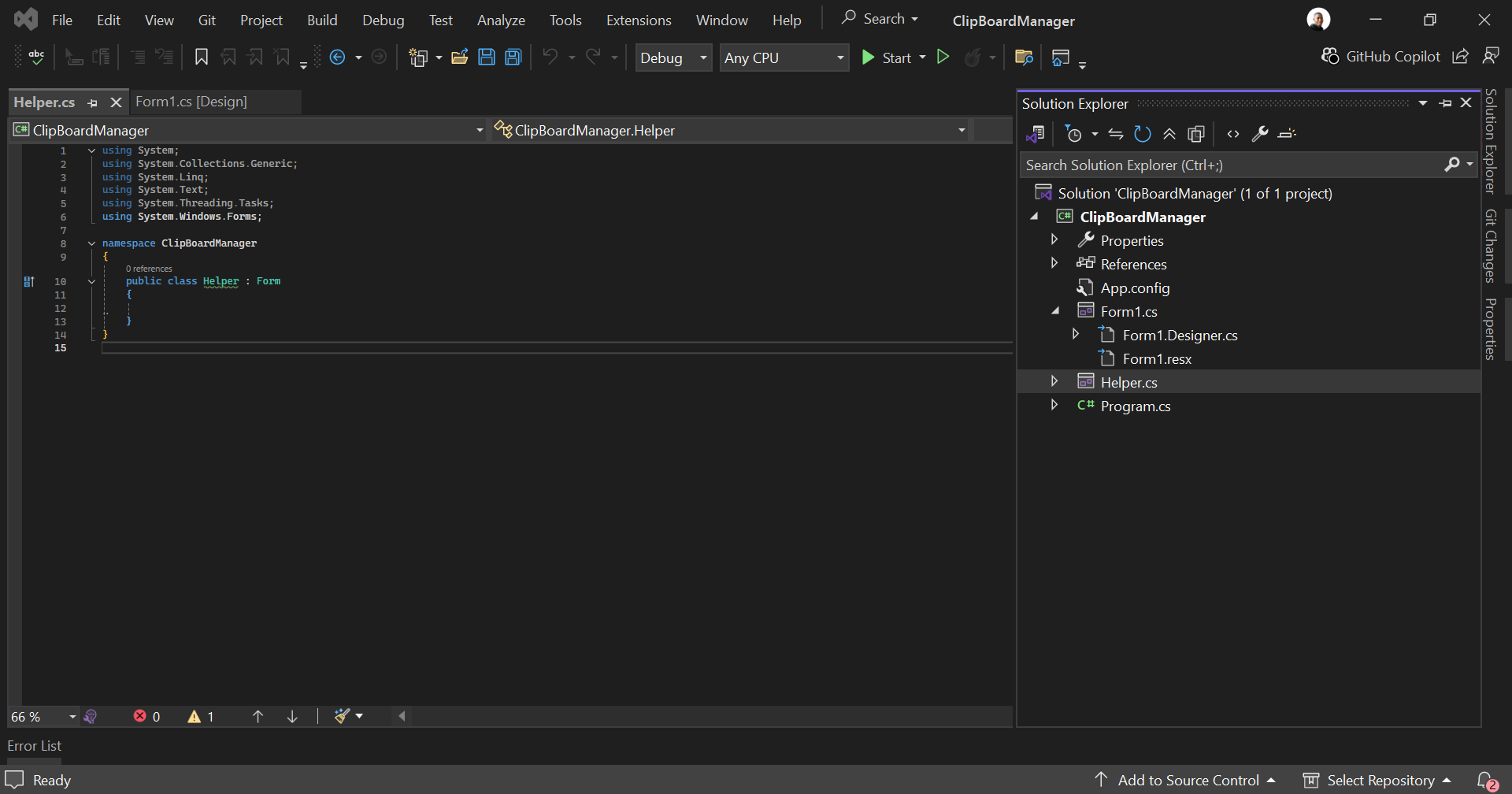Image resolution: width=1512 pixels, height=794 pixels.
Task: Open the Build menu
Action: click(x=322, y=20)
